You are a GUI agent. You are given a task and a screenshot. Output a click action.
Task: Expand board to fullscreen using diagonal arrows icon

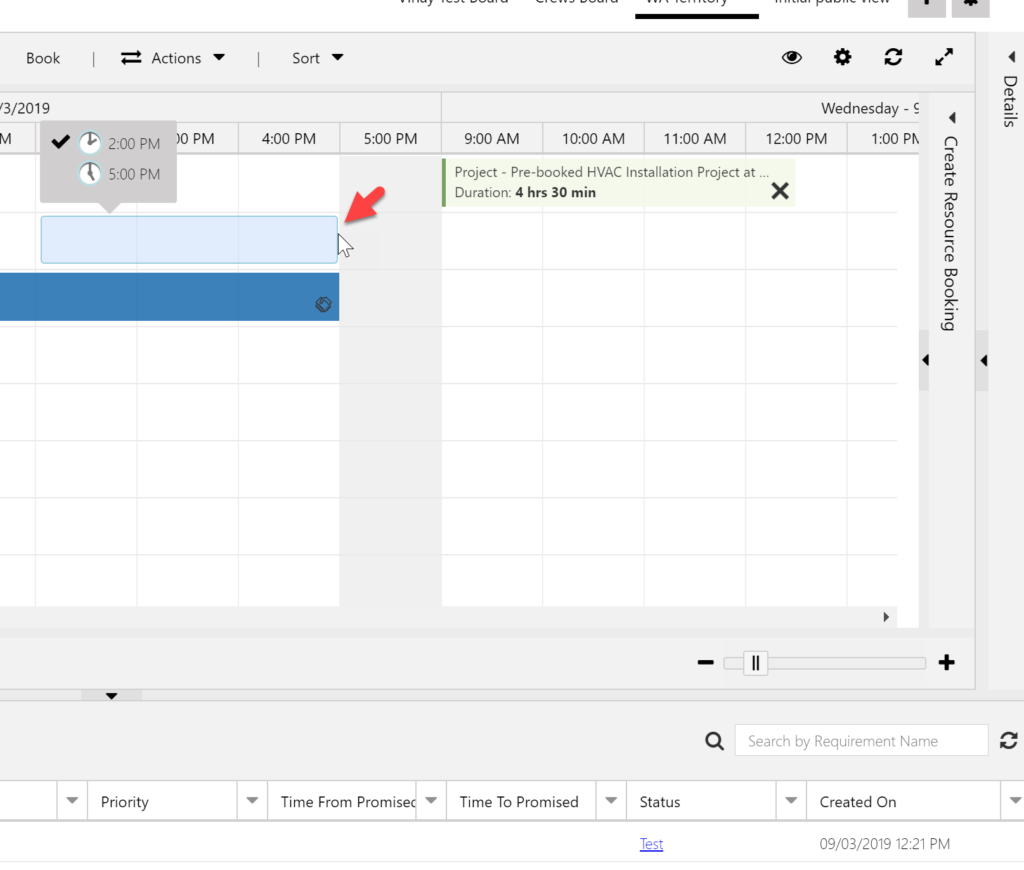point(943,57)
